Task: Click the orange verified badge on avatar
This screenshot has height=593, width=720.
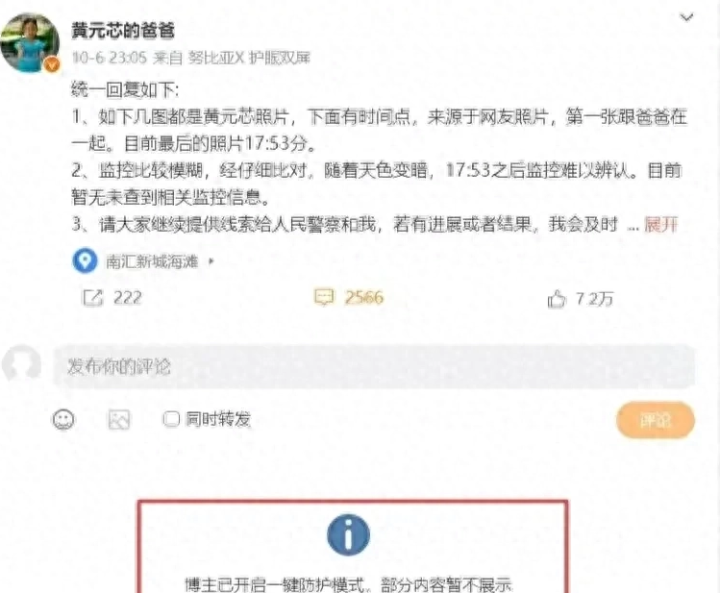Action: pyautogui.click(x=52, y=65)
